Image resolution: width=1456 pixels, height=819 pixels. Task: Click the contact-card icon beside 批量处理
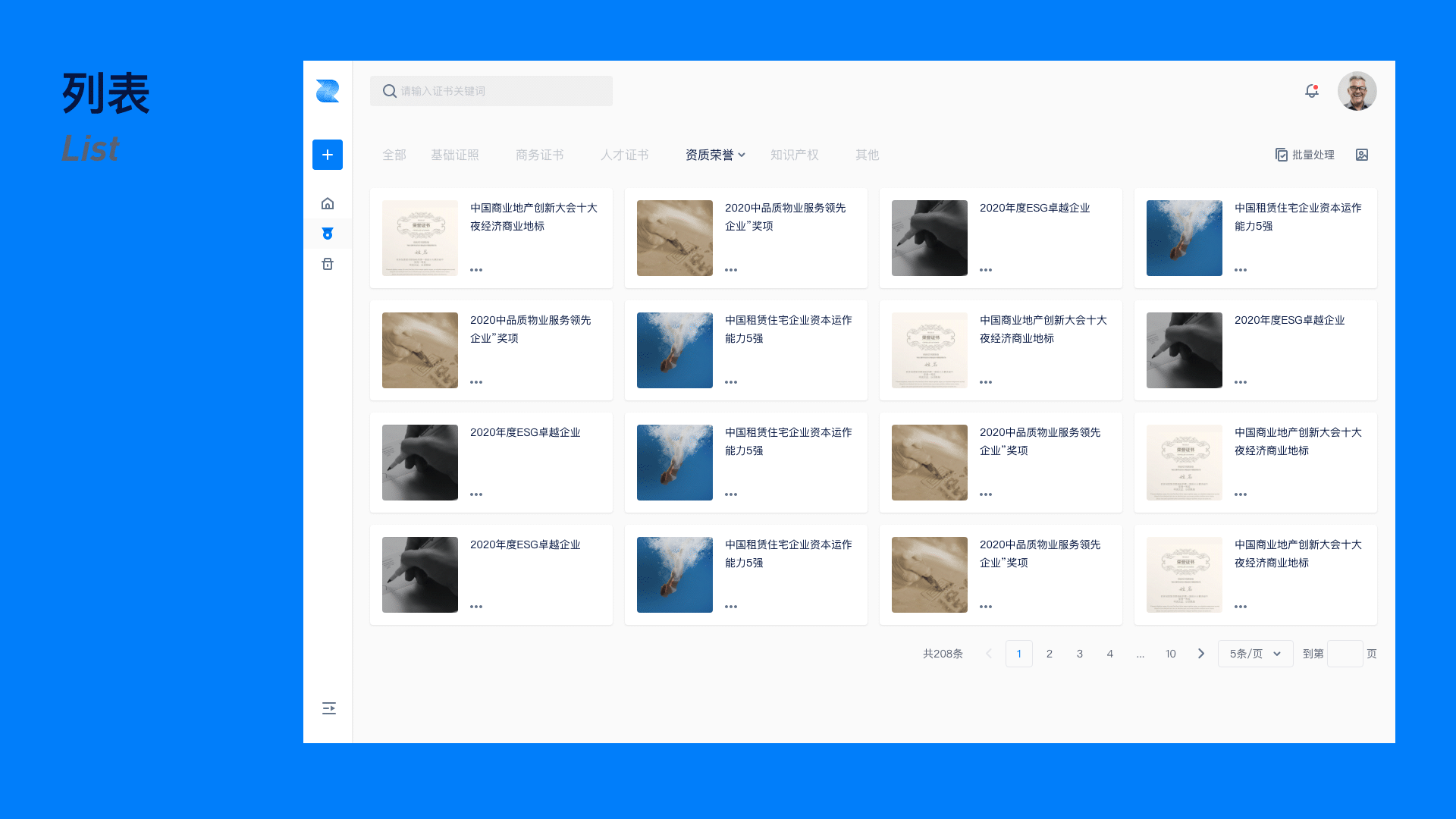pos(1362,155)
